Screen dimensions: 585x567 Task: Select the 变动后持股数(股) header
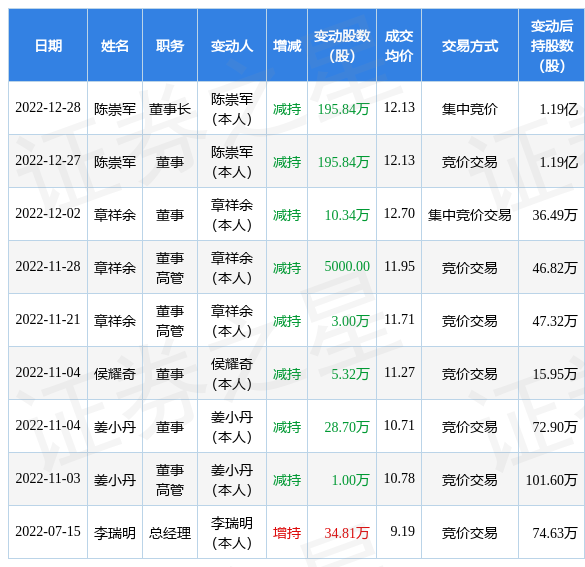[551, 46]
